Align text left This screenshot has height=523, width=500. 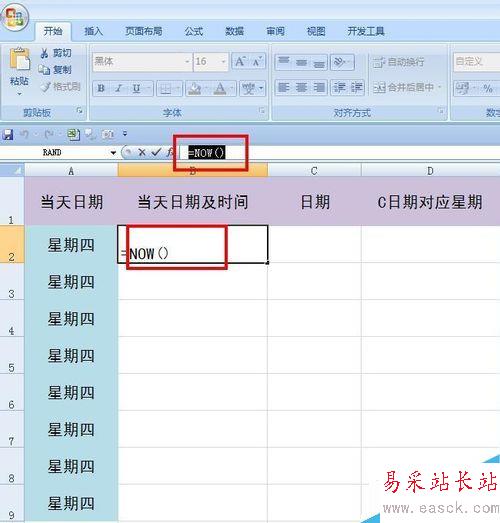(x=284, y=87)
